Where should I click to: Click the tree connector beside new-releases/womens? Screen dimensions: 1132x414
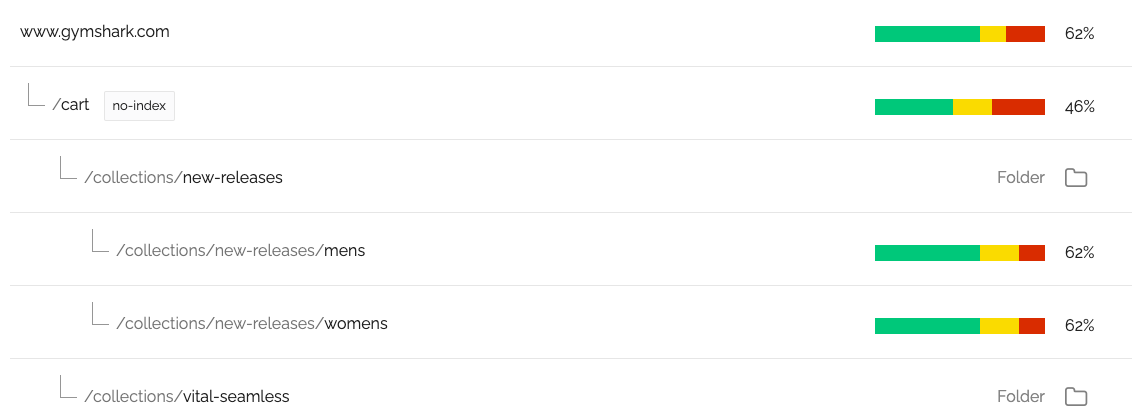pos(100,314)
